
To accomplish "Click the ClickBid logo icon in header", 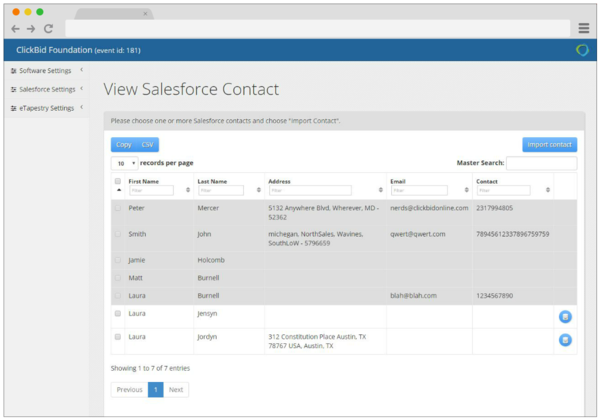I will pyautogui.click(x=582, y=50).
